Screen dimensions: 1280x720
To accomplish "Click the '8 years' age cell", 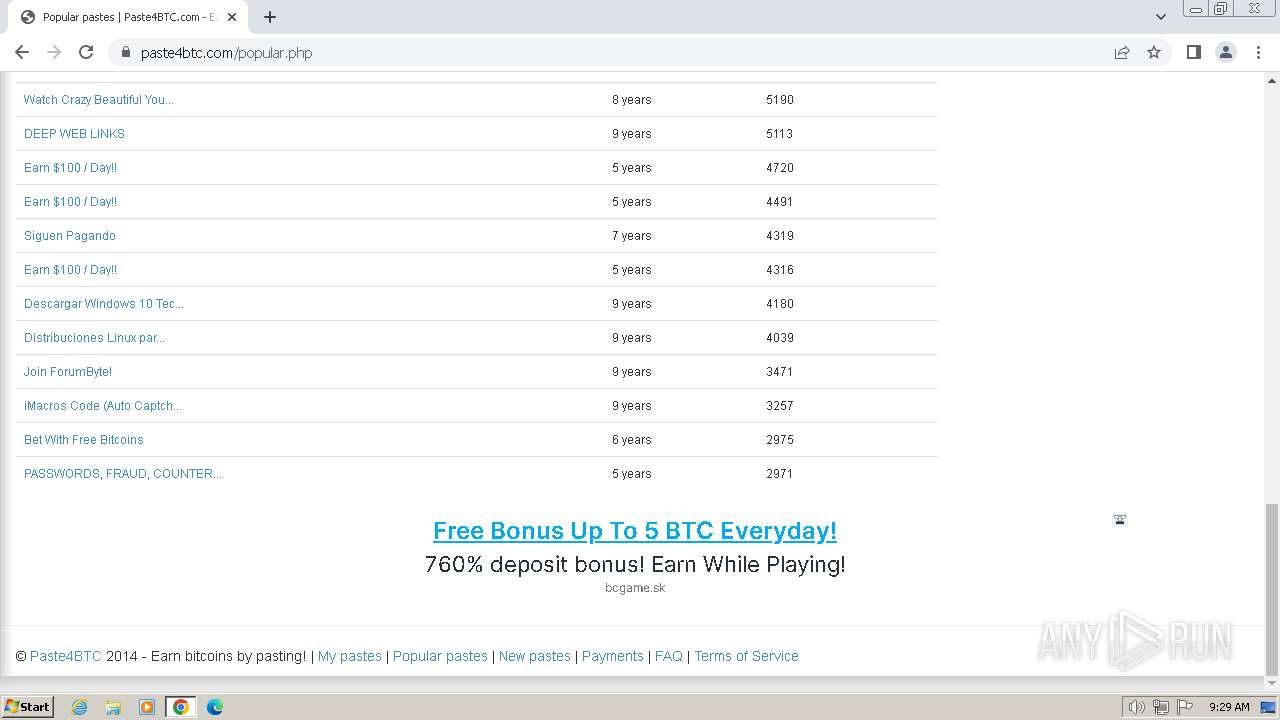I will (632, 100).
